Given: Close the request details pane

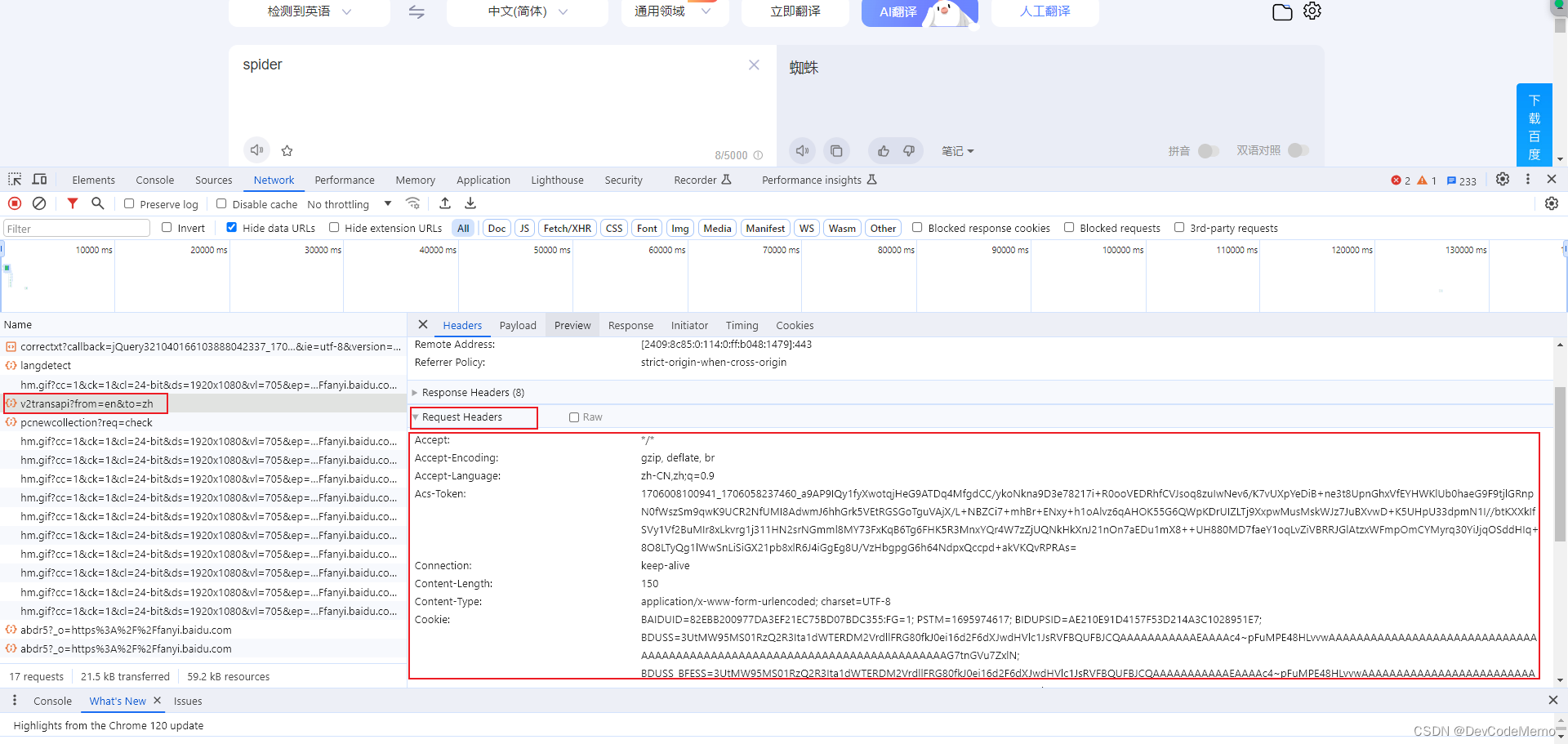Looking at the screenshot, I should pos(423,325).
